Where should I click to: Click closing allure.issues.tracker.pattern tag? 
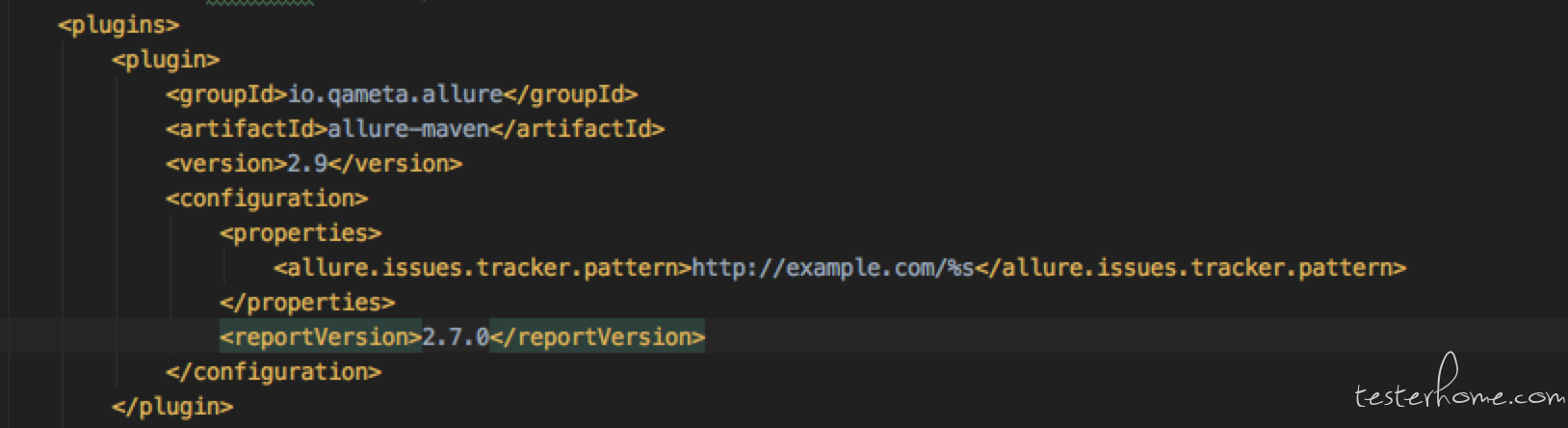coord(1190,268)
